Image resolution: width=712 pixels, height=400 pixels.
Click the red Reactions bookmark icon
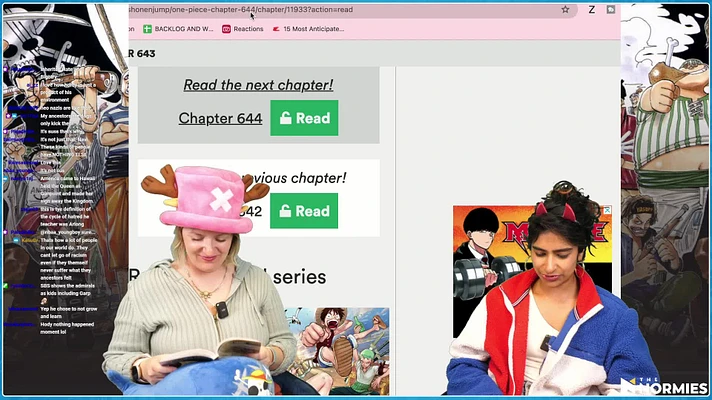point(226,29)
